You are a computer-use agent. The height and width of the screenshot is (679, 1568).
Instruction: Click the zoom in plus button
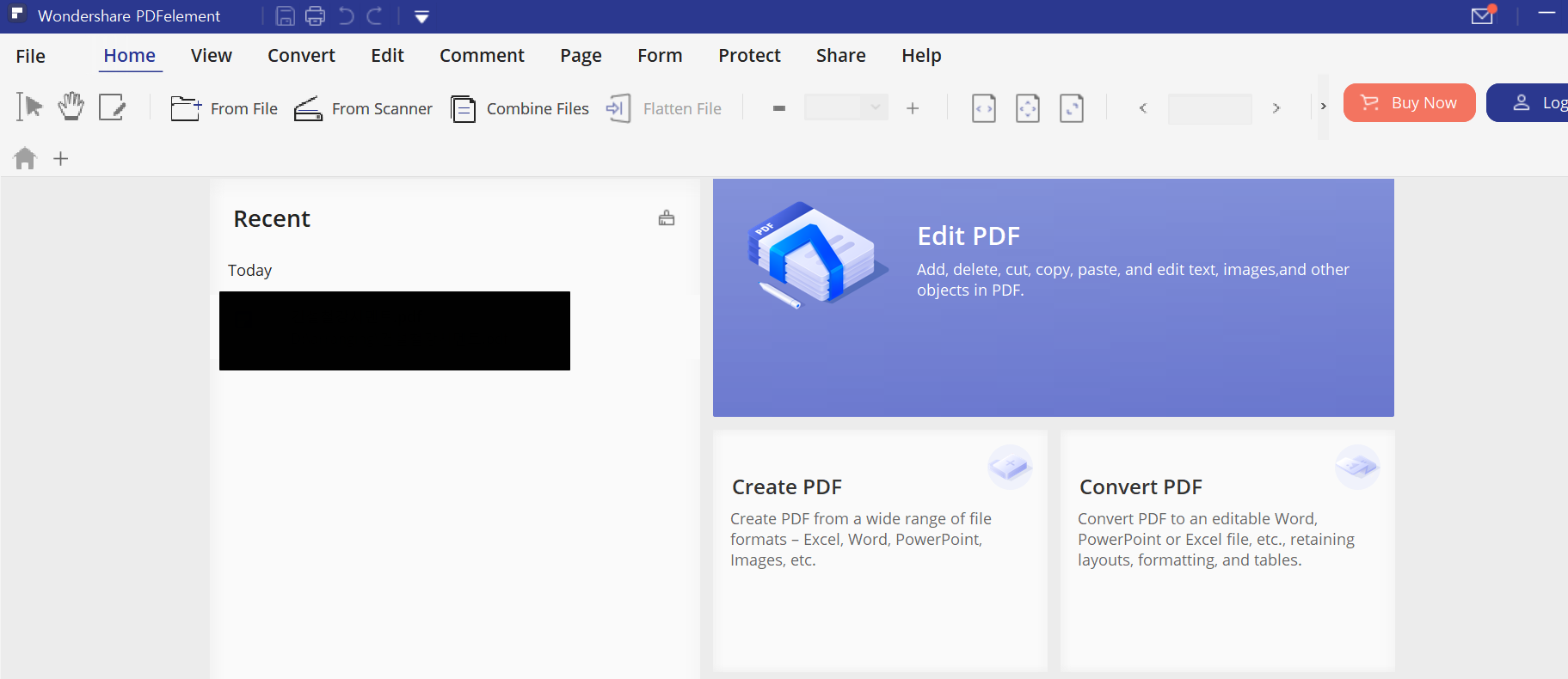(x=913, y=108)
